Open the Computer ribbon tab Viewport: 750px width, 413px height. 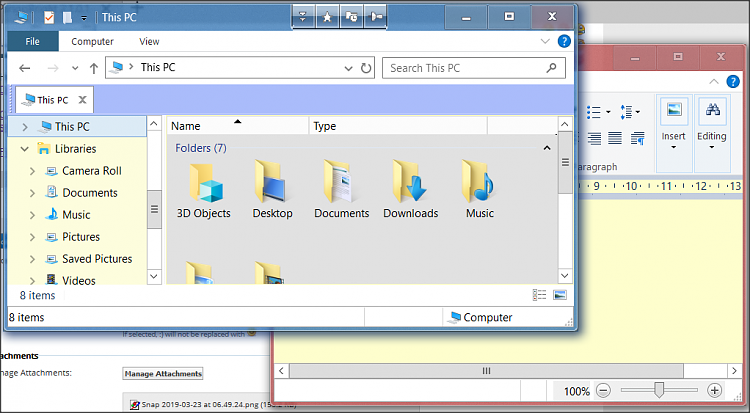pos(92,42)
